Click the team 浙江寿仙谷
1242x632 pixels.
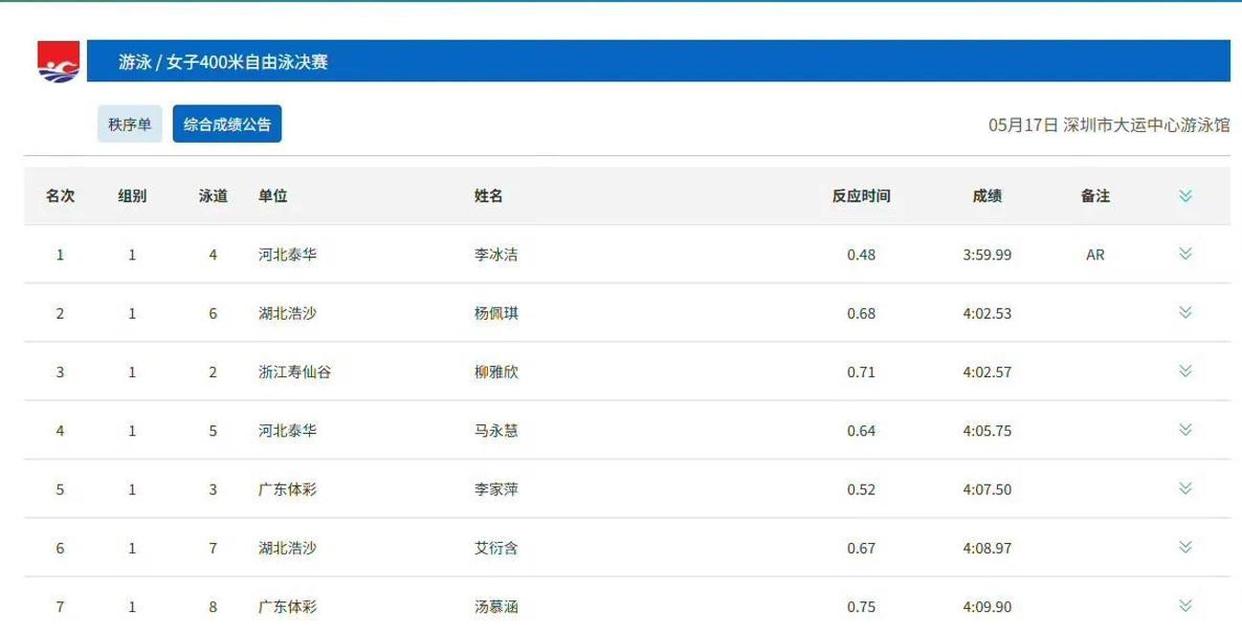point(295,372)
